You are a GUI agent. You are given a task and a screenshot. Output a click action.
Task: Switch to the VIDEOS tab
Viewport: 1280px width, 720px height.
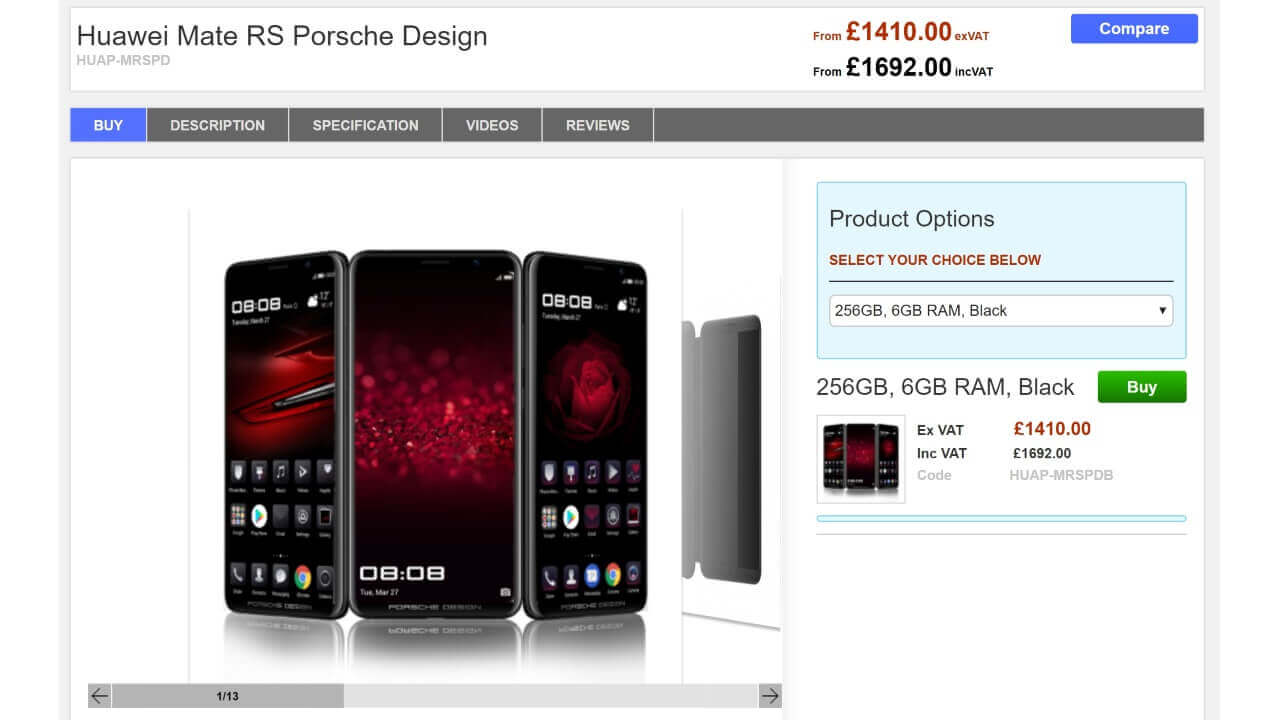[492, 125]
